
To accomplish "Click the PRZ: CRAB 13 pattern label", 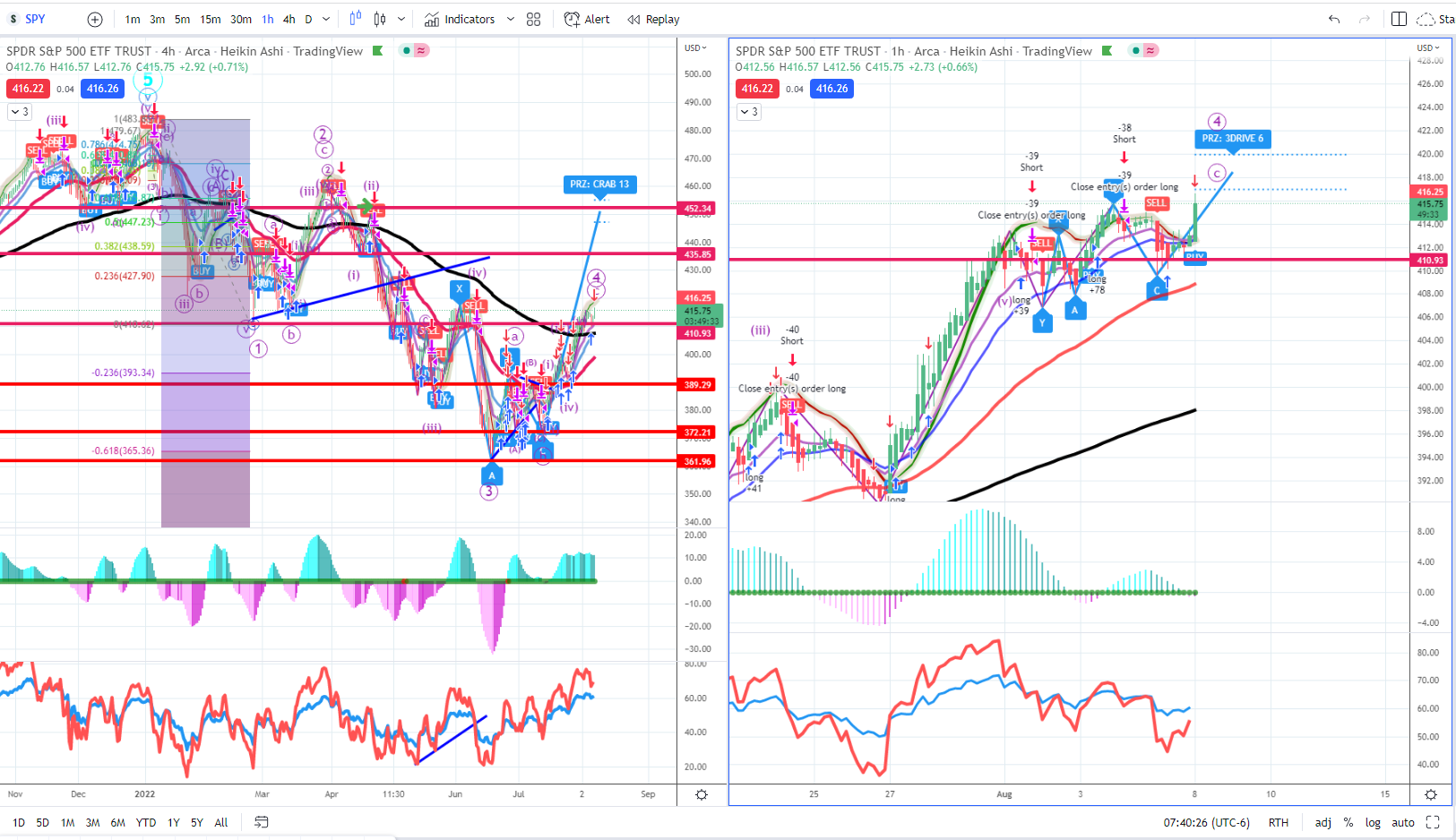I will click(x=599, y=184).
